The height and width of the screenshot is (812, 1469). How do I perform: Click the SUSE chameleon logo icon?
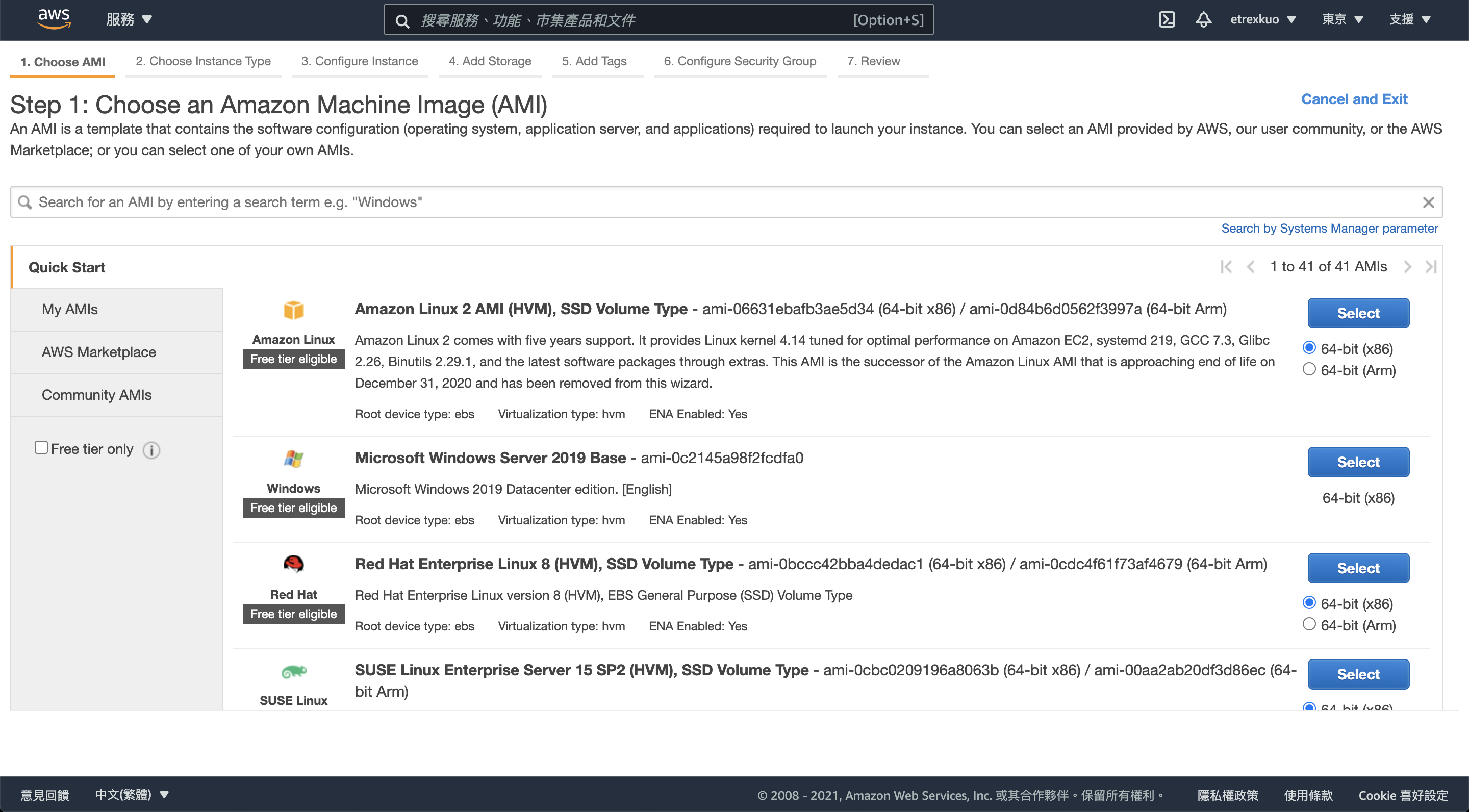click(294, 671)
